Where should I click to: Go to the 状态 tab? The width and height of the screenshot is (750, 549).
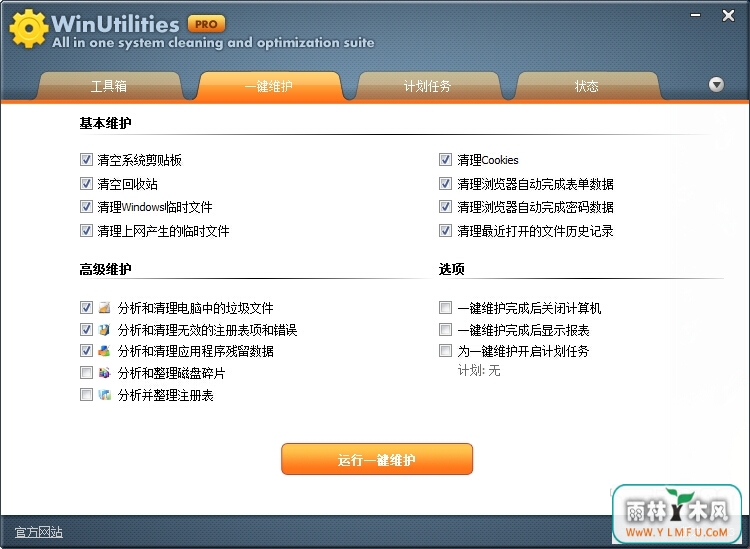587,86
